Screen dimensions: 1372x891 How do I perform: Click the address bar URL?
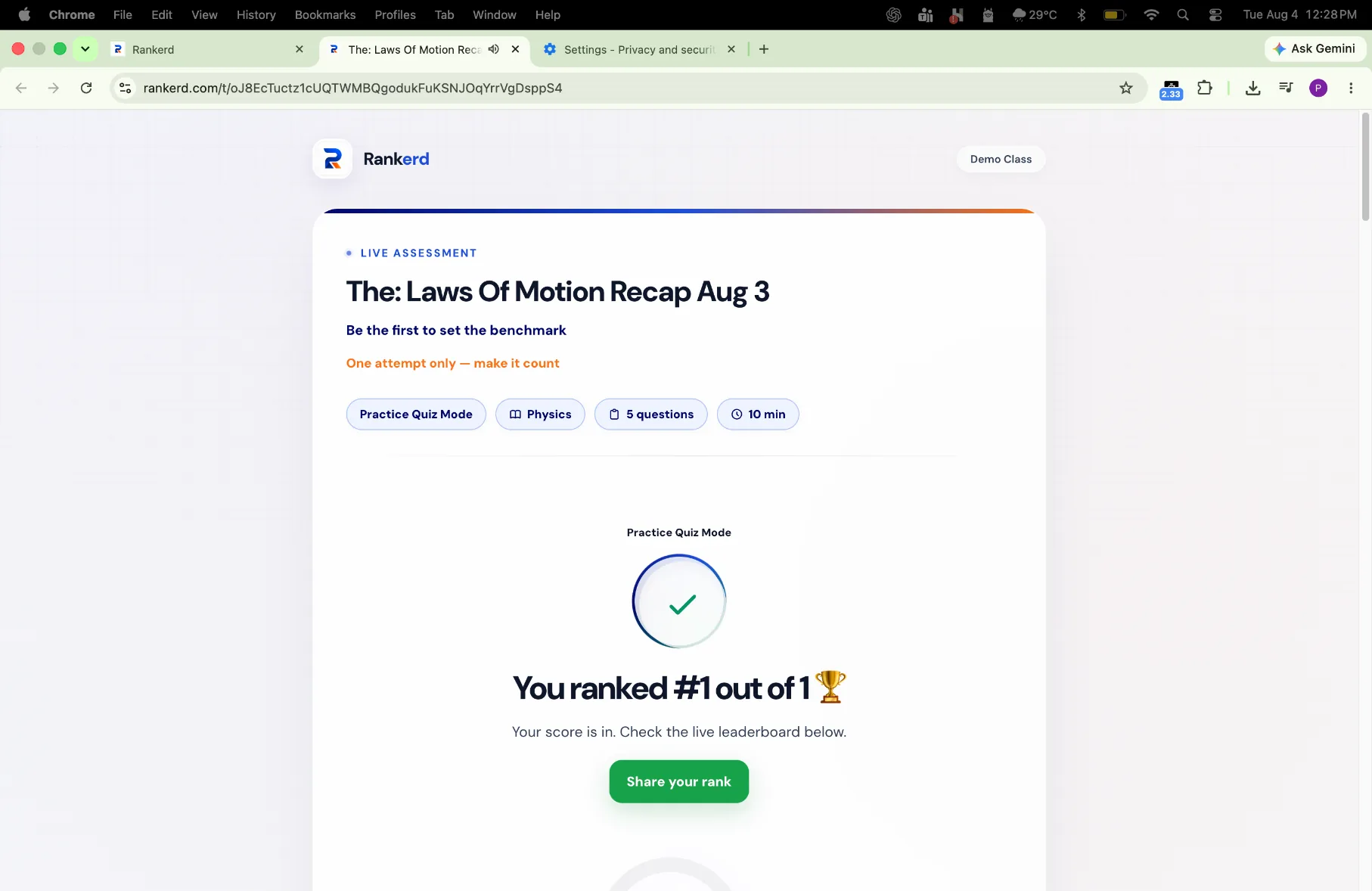(352, 88)
